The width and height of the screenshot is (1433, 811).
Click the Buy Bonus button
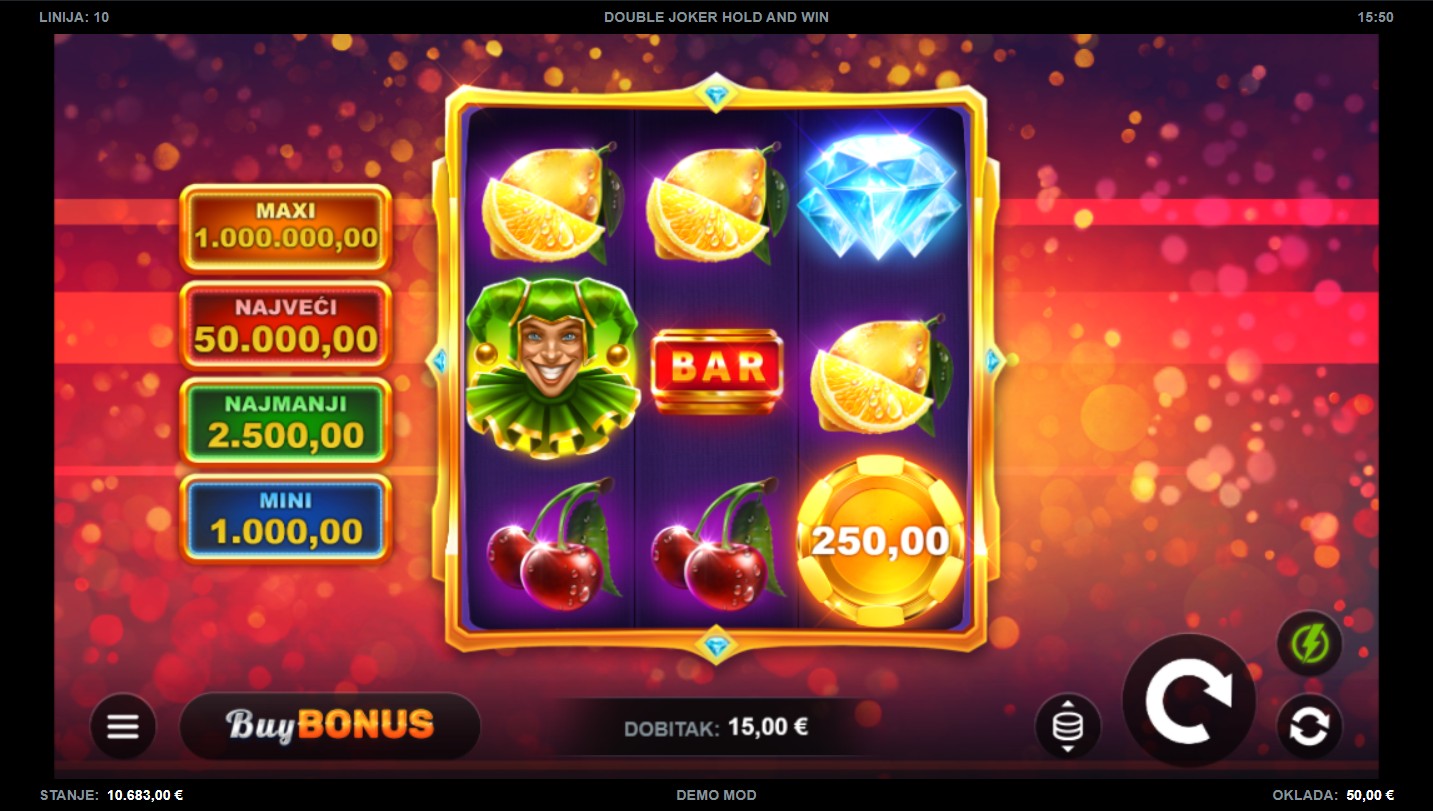point(330,726)
